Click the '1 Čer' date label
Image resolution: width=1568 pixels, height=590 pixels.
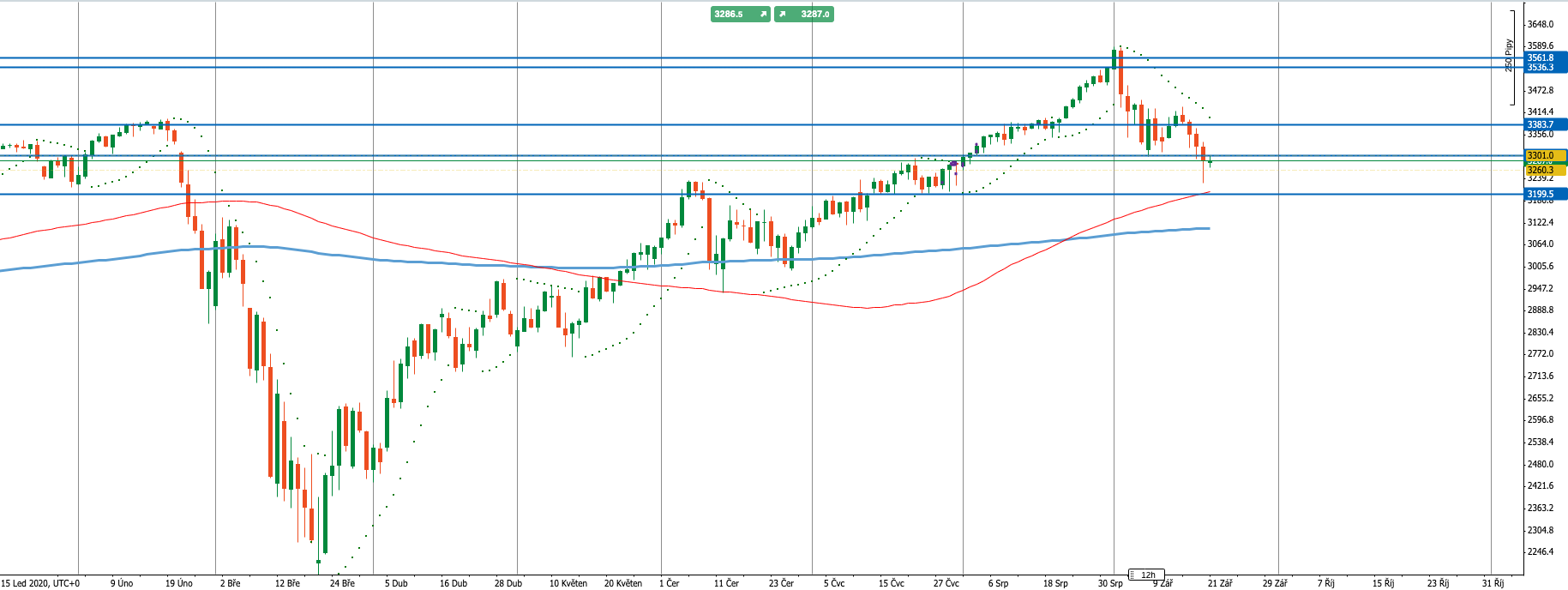coord(669,583)
